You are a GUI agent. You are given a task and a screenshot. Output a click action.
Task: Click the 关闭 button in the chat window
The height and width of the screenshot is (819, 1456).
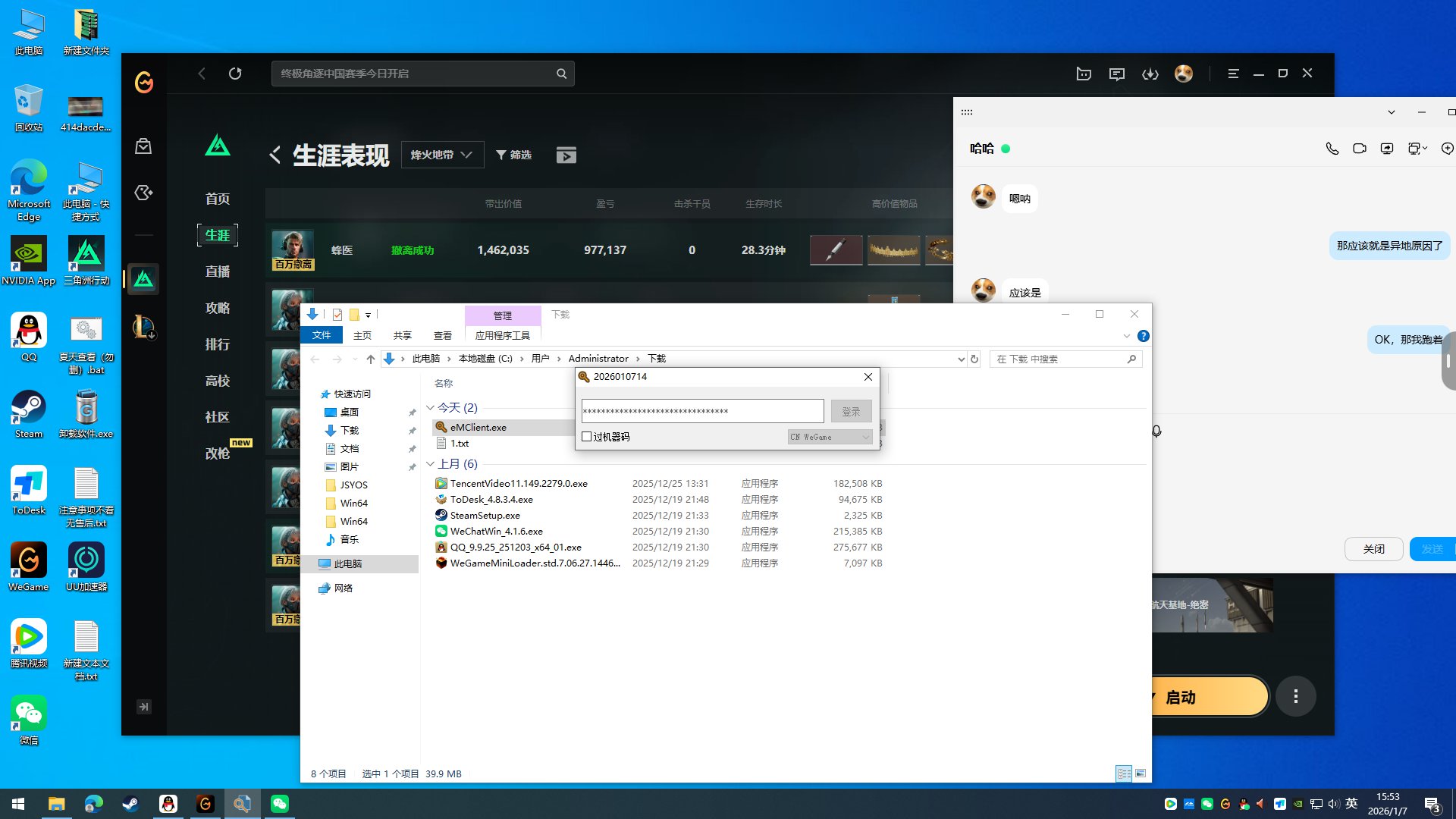coord(1373,549)
